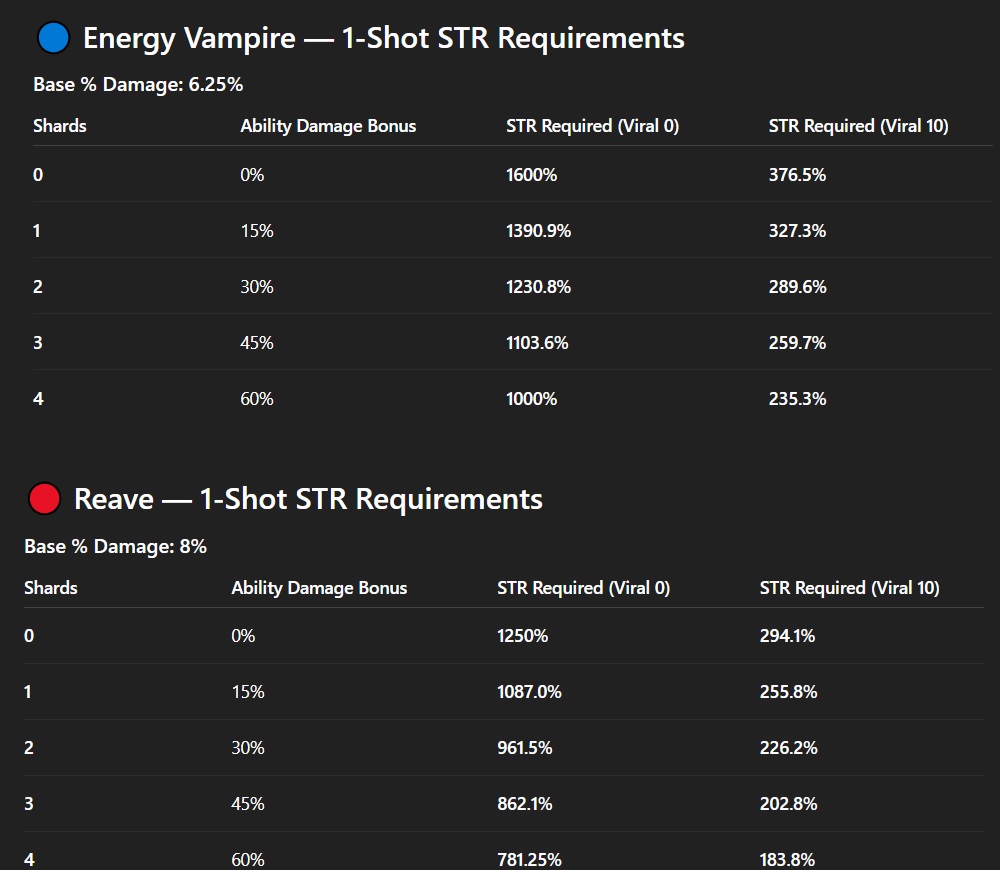Click the '376.5%' cell
Screen dimensions: 1000x870
point(797,175)
